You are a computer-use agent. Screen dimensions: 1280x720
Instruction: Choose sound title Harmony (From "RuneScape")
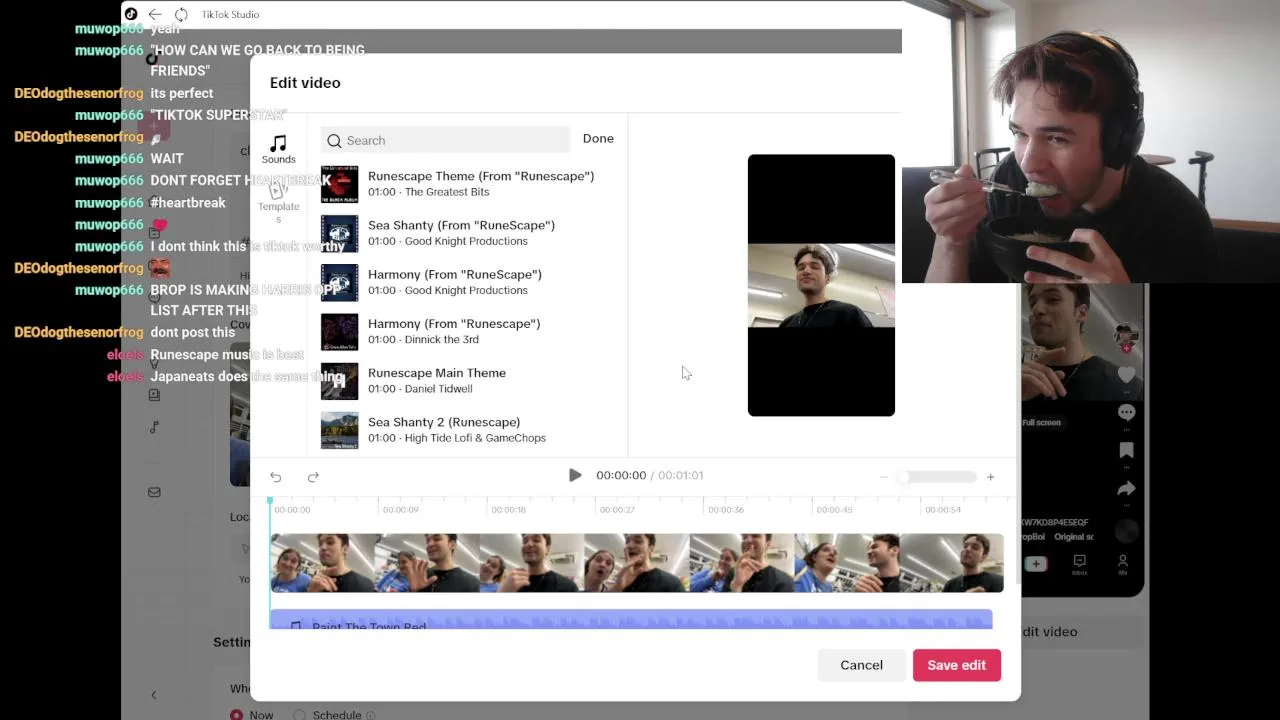pyautogui.click(x=454, y=274)
